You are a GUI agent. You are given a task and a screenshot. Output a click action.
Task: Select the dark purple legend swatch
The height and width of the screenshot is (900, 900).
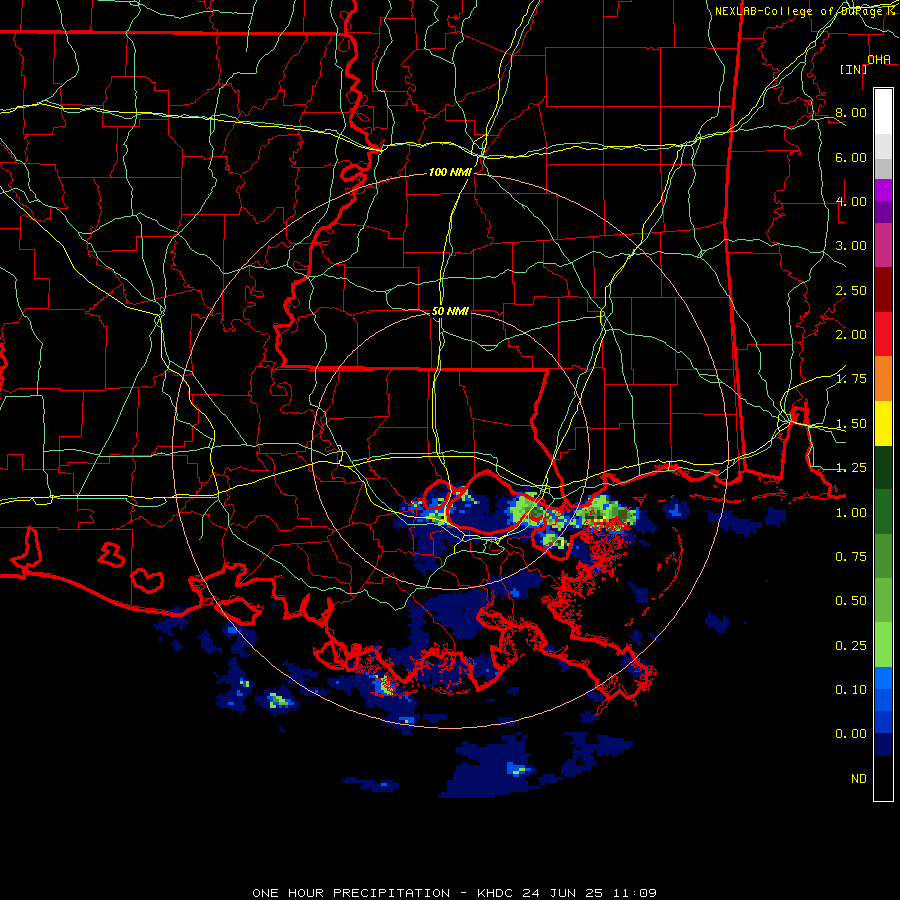click(883, 212)
